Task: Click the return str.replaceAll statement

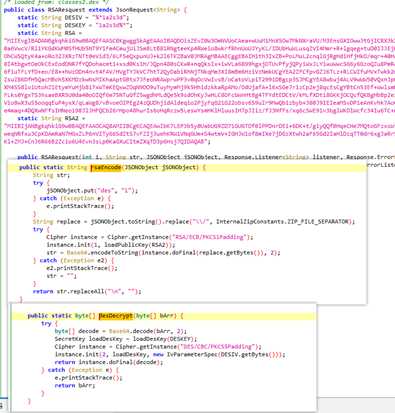Action: pos(87,291)
